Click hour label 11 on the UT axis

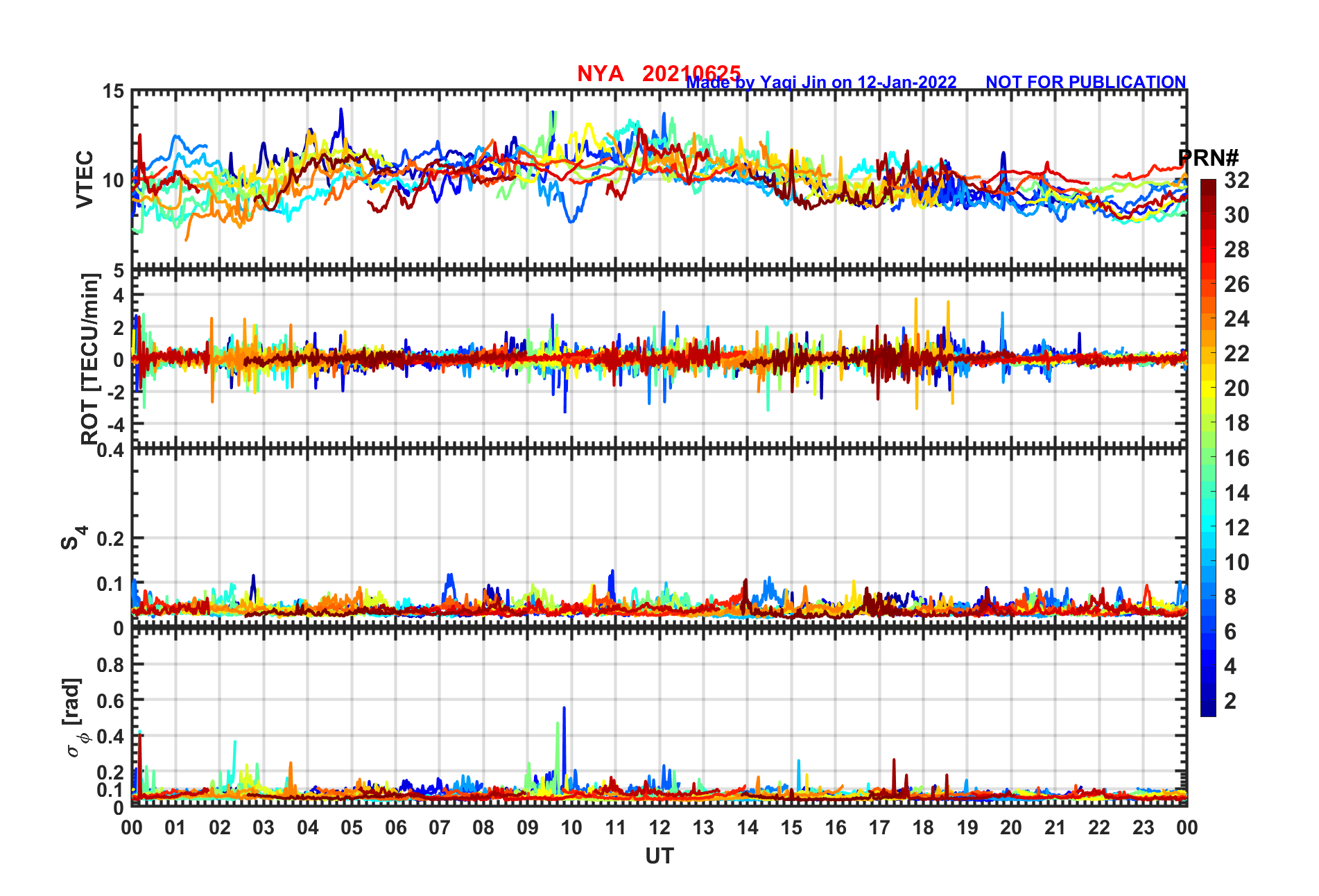616,827
